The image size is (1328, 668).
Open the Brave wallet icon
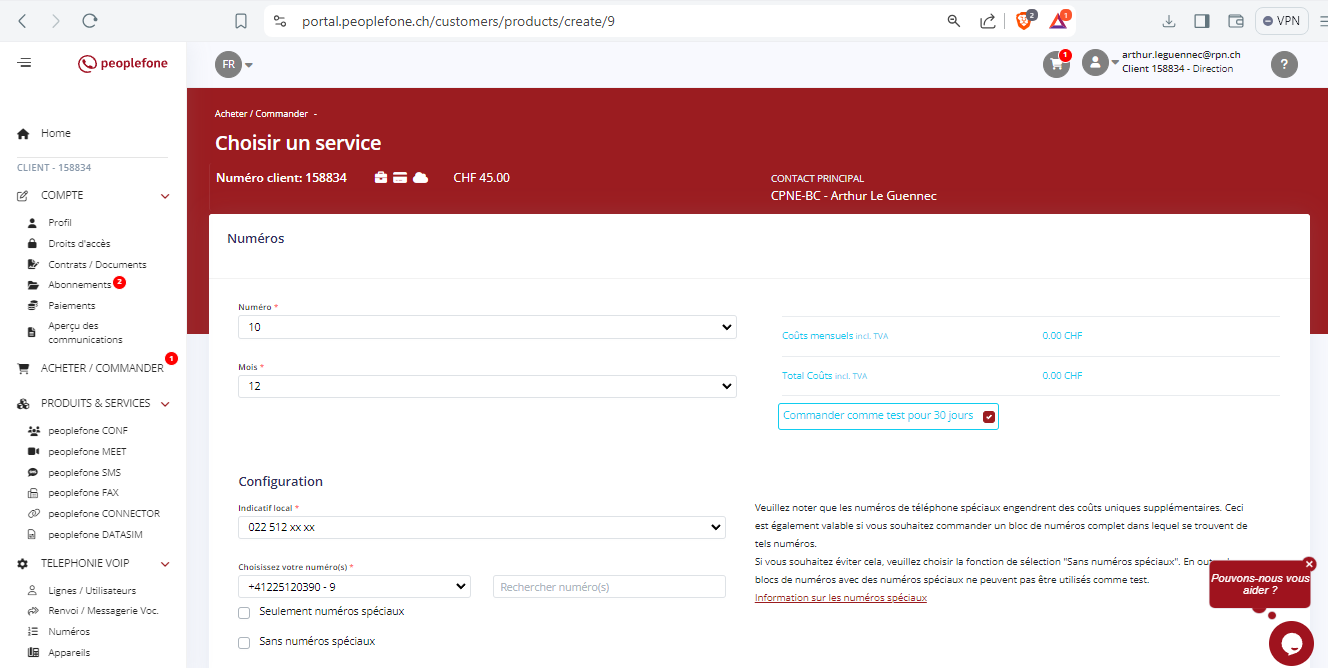[1236, 20]
